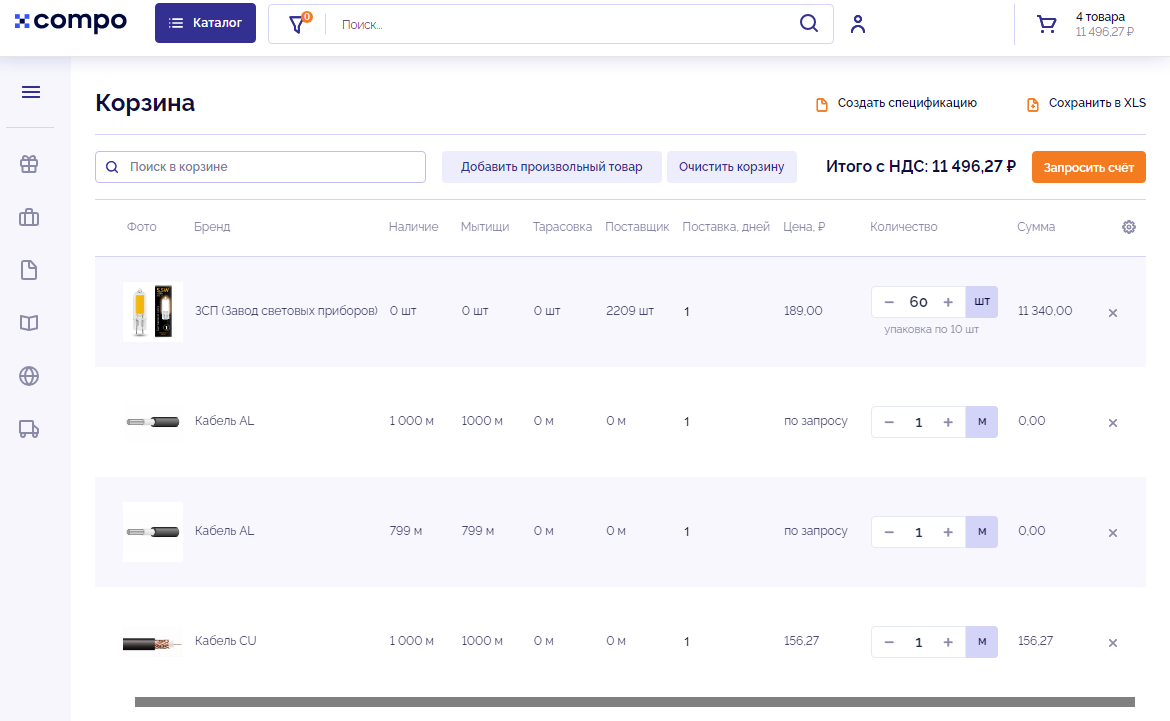Image resolution: width=1170 pixels, height=721 pixels.
Task: Click Добавить произвольный товар button
Action: point(551,167)
